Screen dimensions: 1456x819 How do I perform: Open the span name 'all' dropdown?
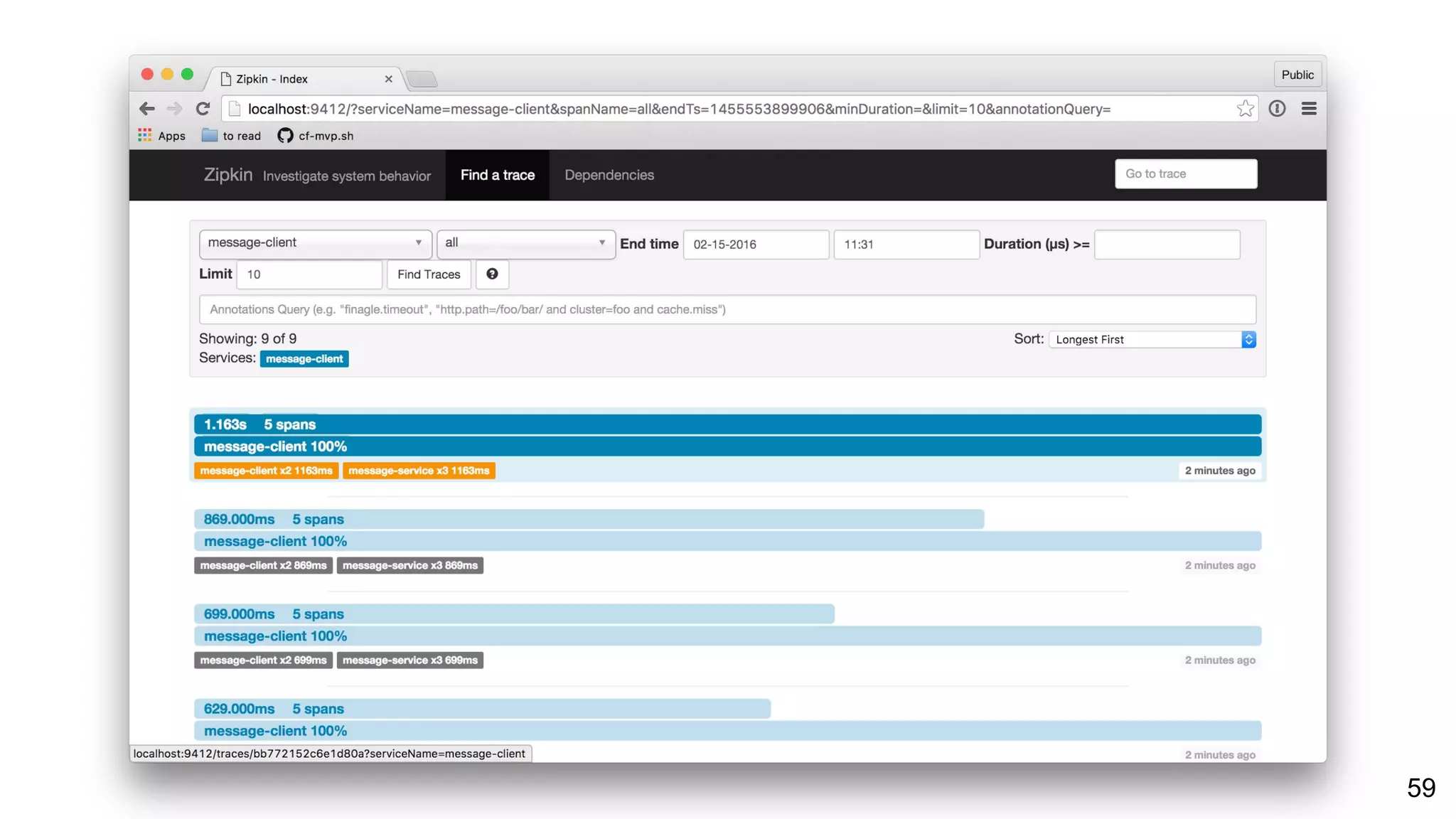[x=525, y=243]
